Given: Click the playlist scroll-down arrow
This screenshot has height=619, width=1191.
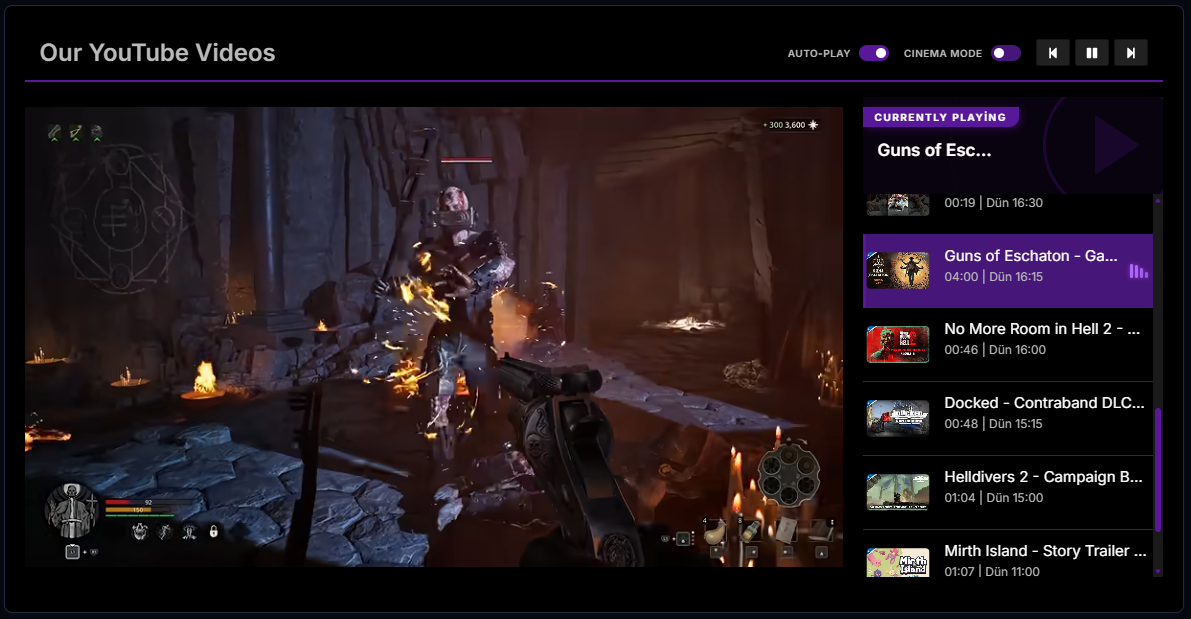Looking at the screenshot, I should click(x=1158, y=571).
